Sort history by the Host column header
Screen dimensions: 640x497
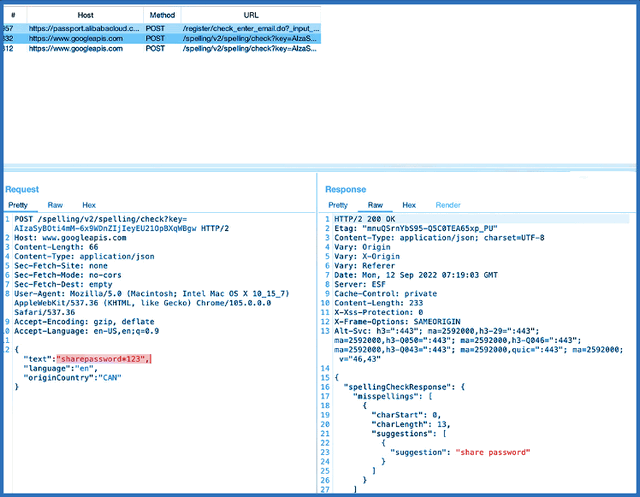(x=85, y=15)
